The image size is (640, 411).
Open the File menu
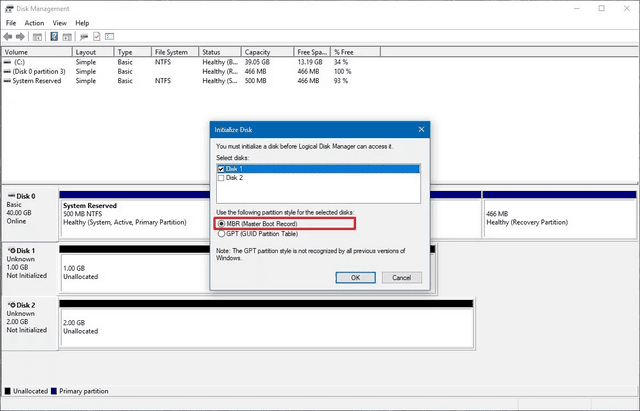pyautogui.click(x=11, y=23)
